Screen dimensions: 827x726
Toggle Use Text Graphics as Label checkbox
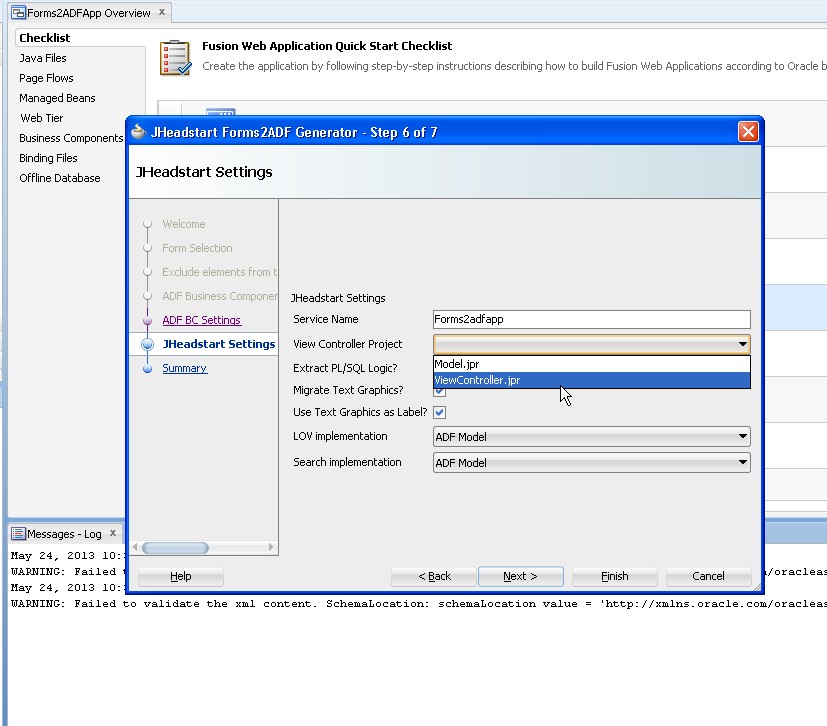pyautogui.click(x=439, y=412)
